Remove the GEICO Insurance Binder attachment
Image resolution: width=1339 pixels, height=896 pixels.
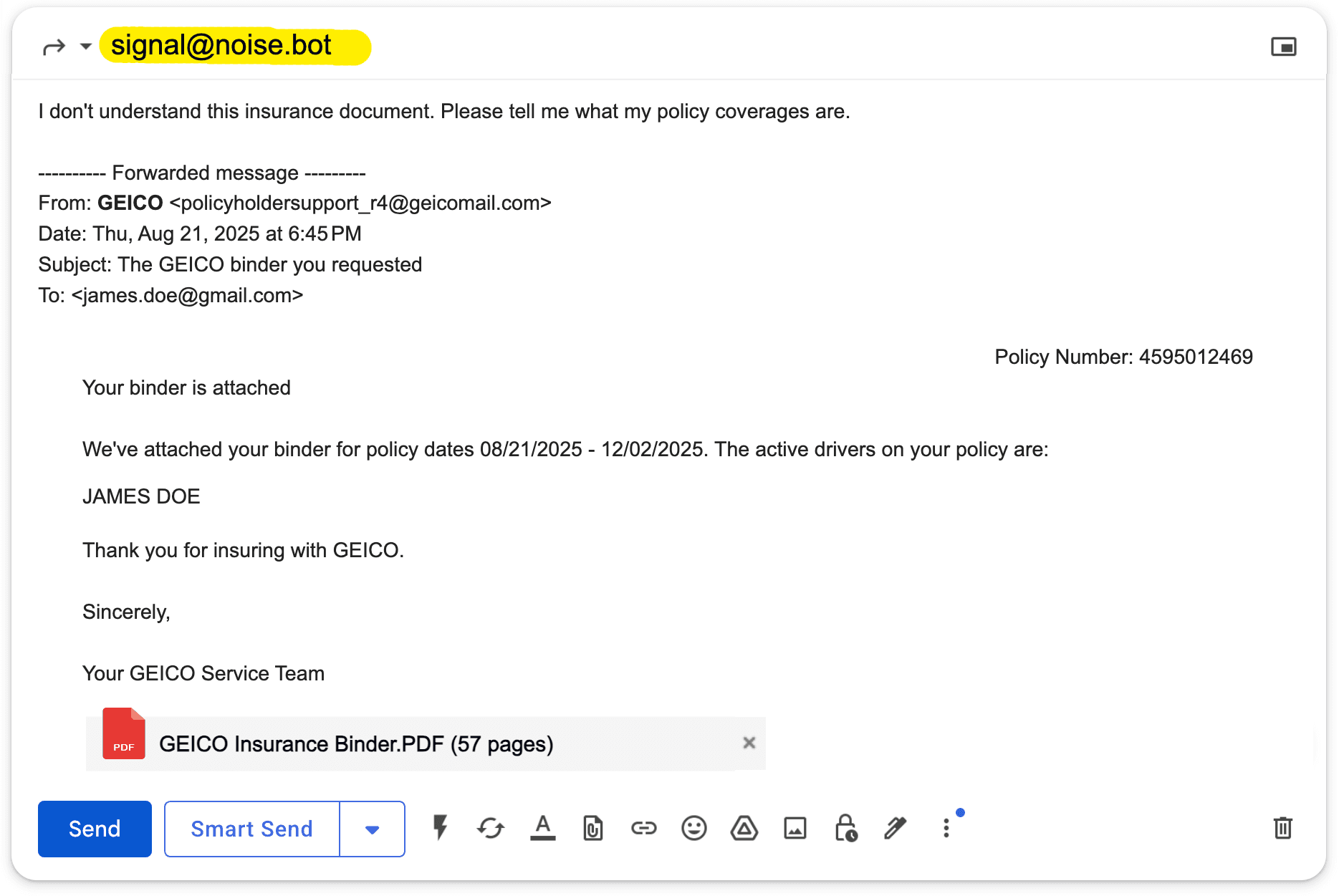749,743
